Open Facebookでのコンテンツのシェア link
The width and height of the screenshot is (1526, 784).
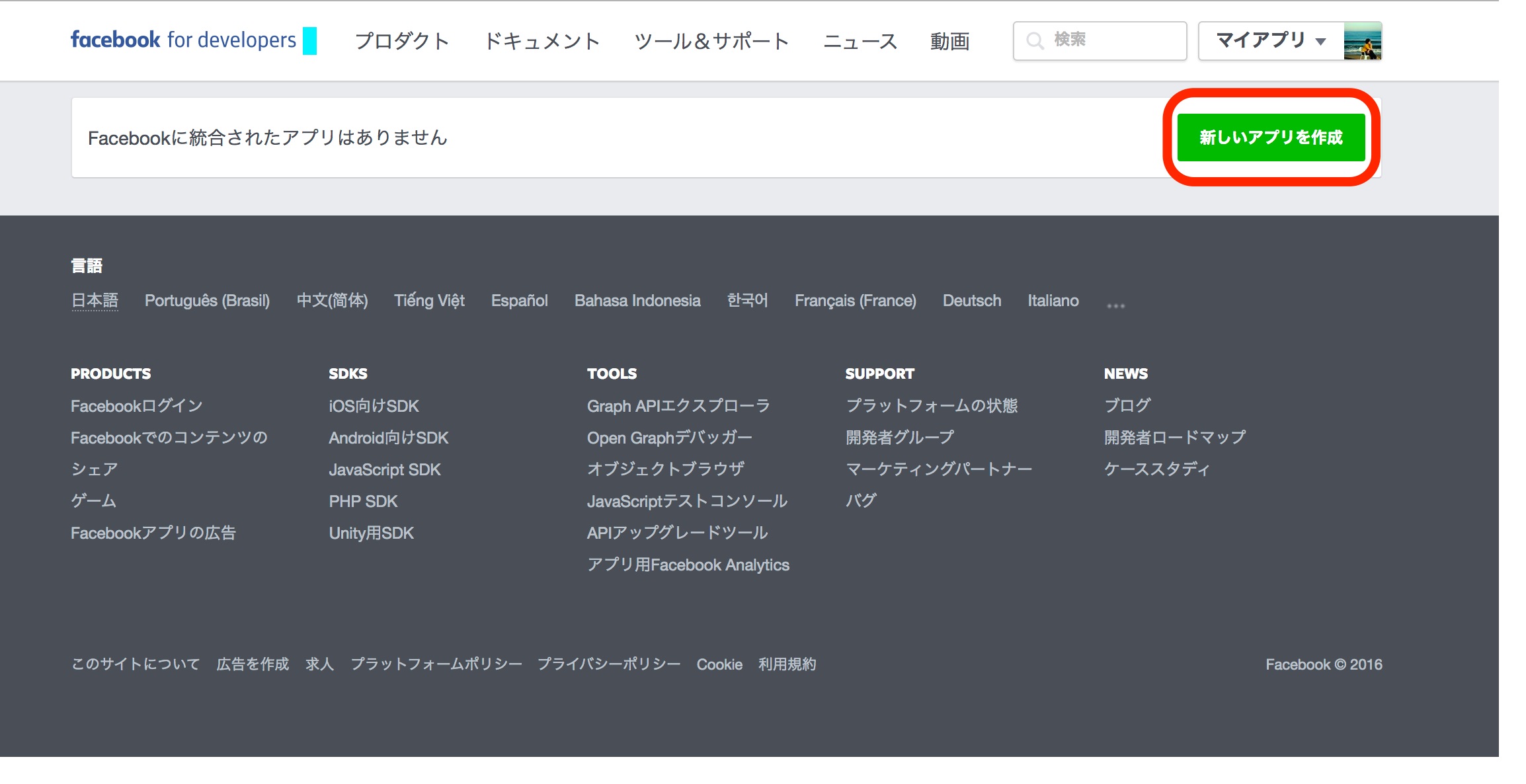coord(169,453)
